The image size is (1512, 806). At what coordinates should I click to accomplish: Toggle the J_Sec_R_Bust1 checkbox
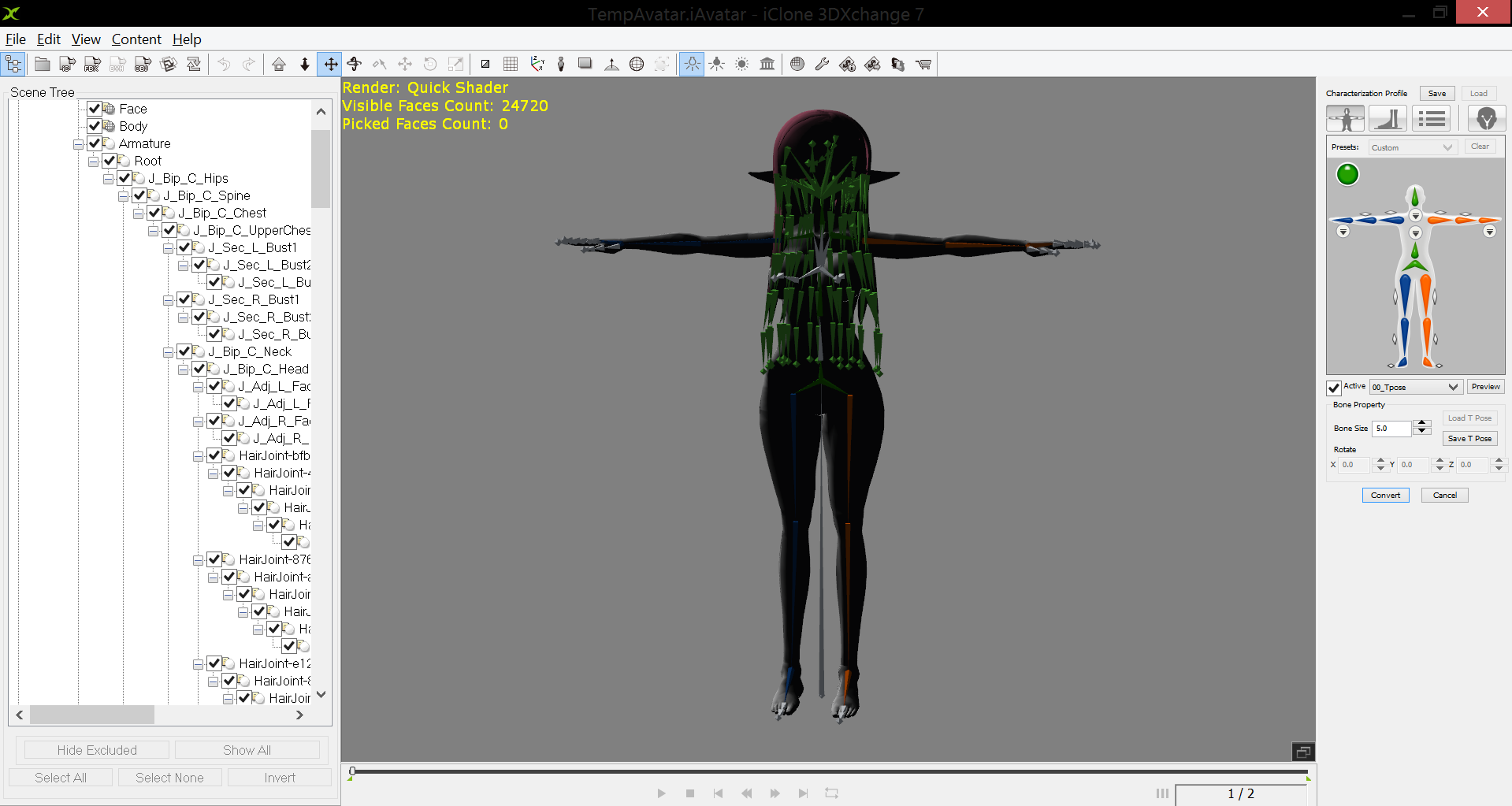pyautogui.click(x=184, y=299)
